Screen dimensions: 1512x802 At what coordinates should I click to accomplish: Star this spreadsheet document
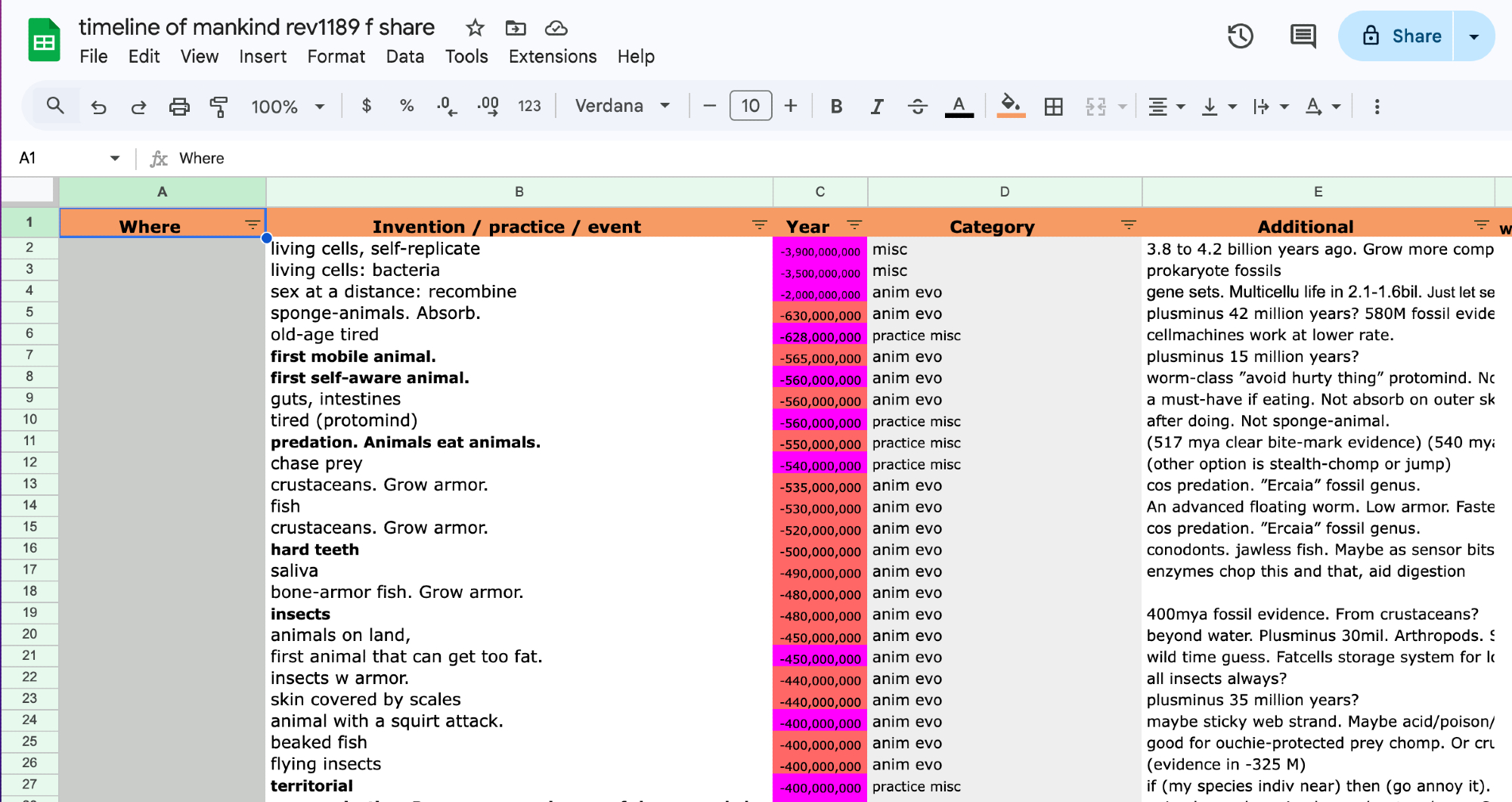pos(475,28)
